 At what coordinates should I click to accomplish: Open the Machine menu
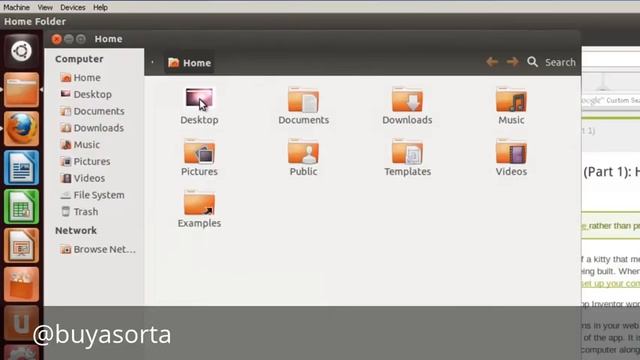coord(16,7)
